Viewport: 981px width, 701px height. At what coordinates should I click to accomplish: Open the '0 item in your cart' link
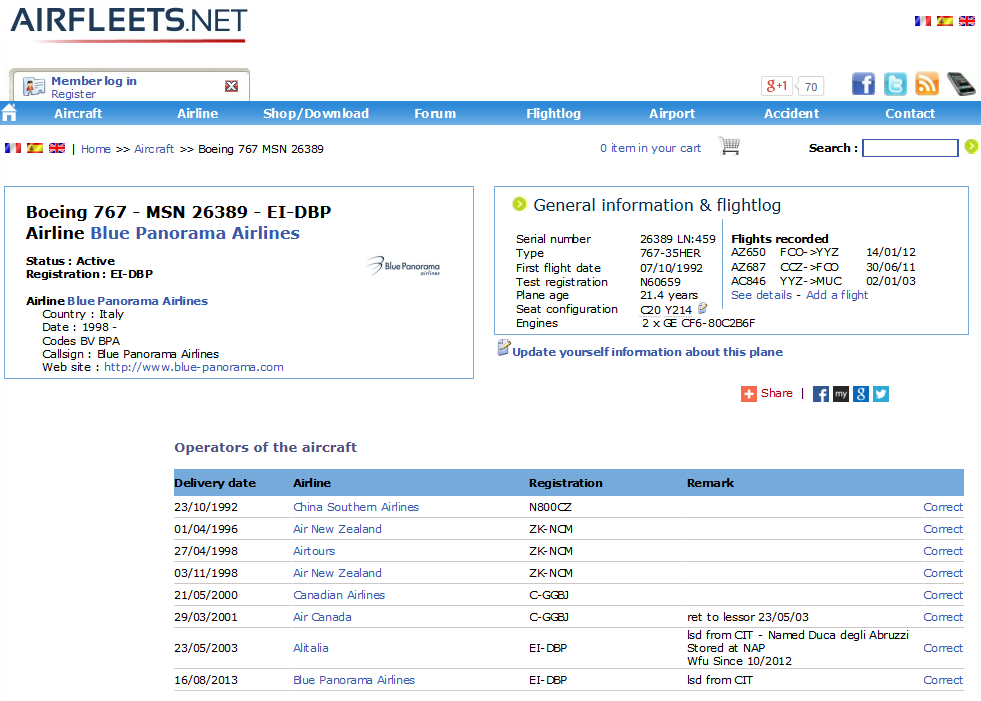[x=651, y=148]
